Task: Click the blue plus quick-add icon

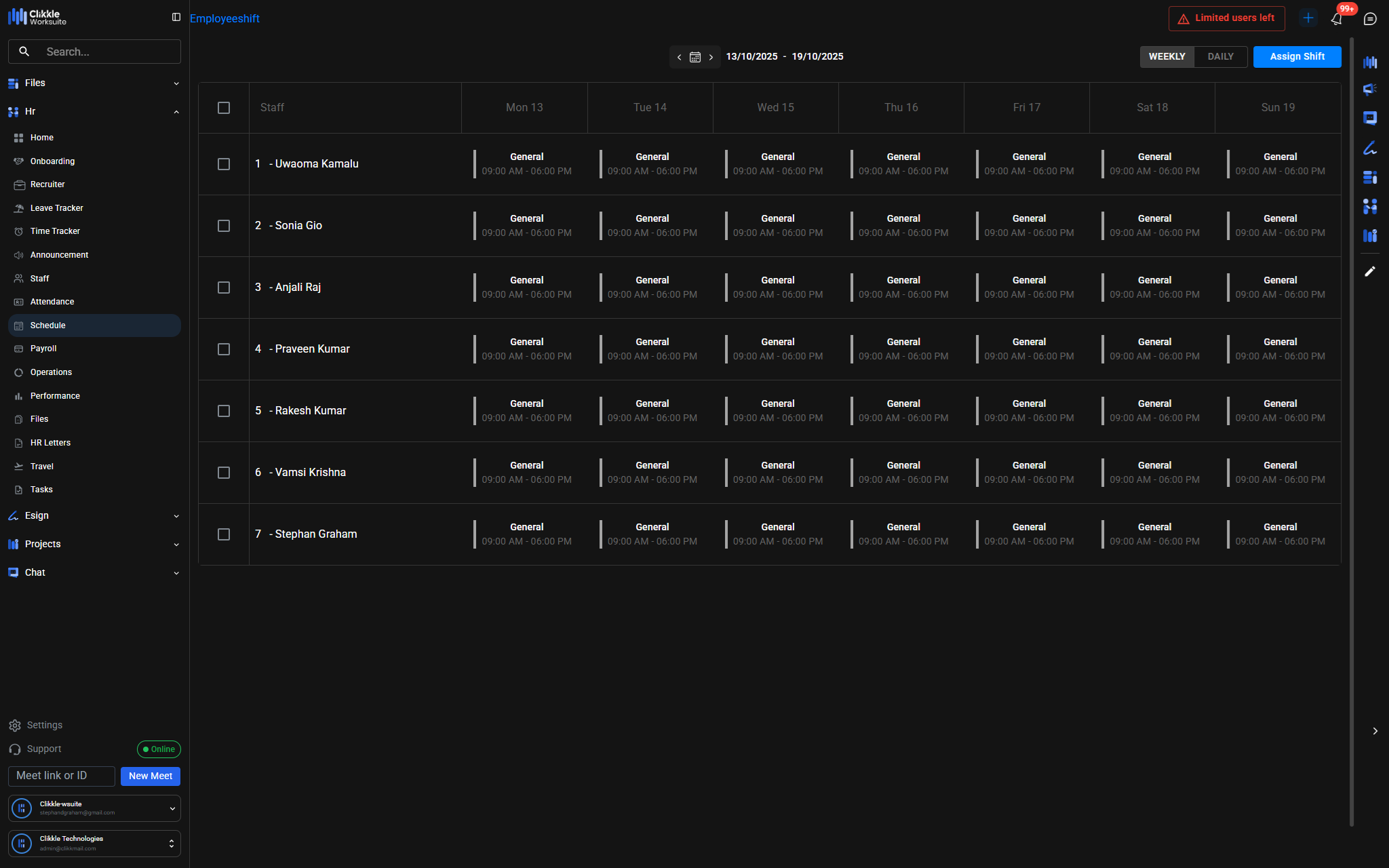Action: [1308, 18]
